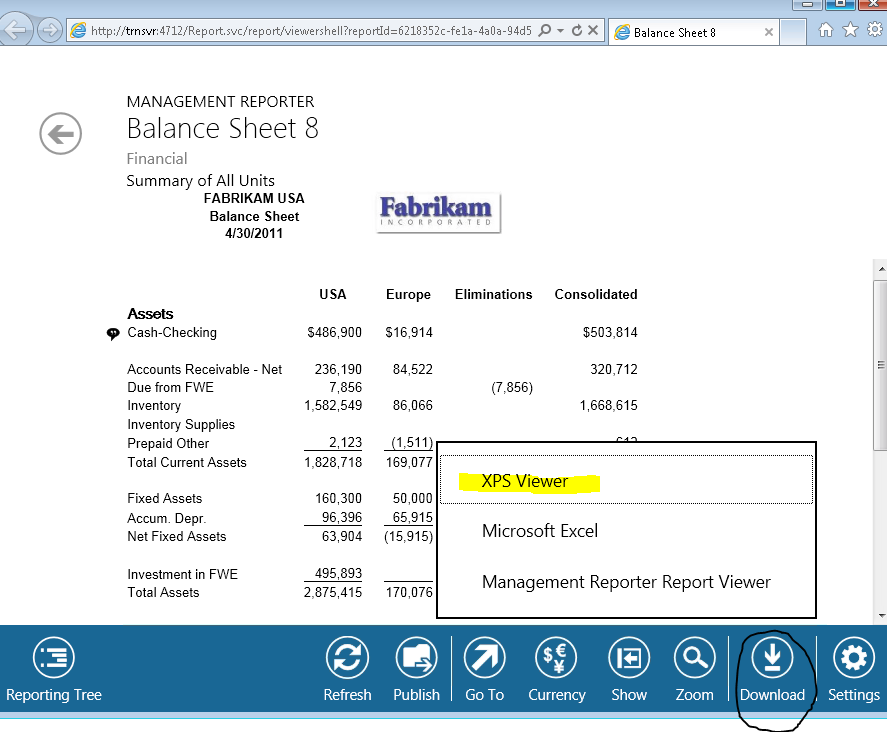The width and height of the screenshot is (887, 732).
Task: Click the $486,900 USA cash value
Action: coord(334,332)
